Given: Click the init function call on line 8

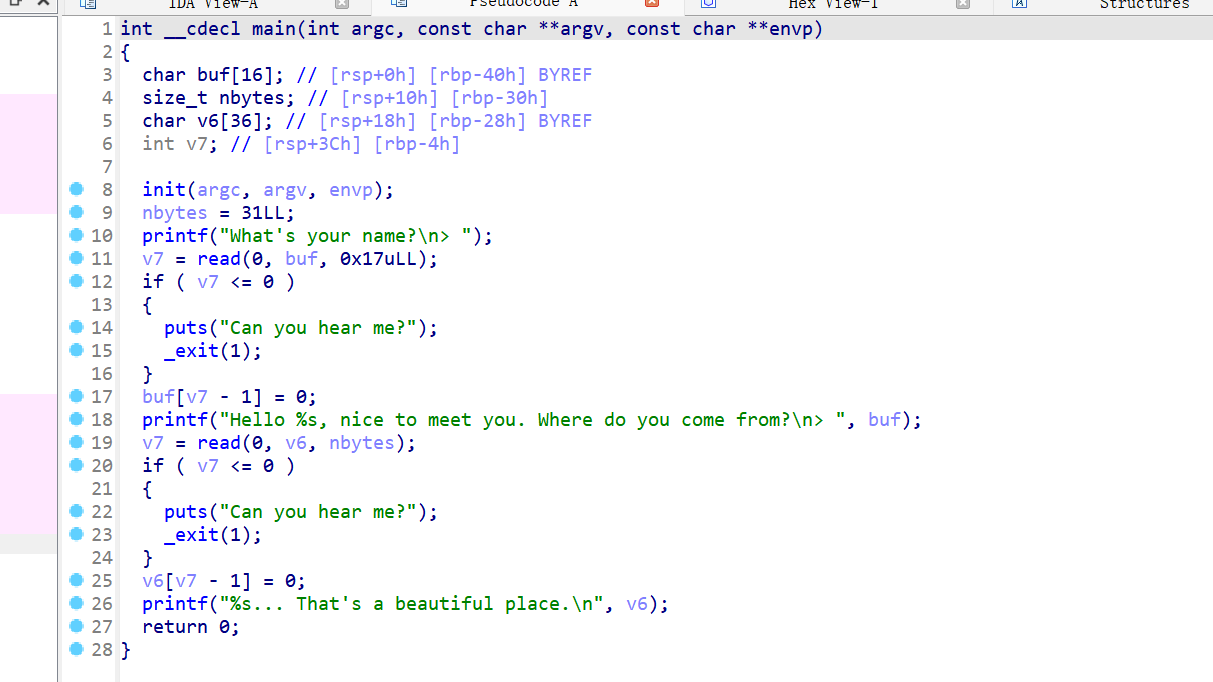Looking at the screenshot, I should [163, 190].
